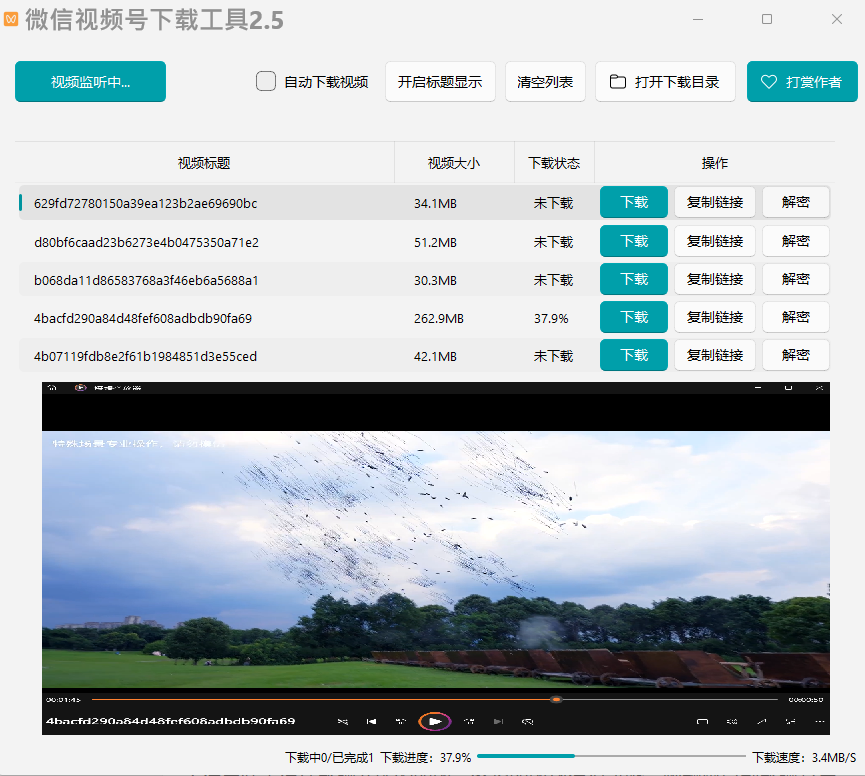This screenshot has height=776, width=865.
Task: Toggle the shuffle icon in video player
Action: (343, 721)
